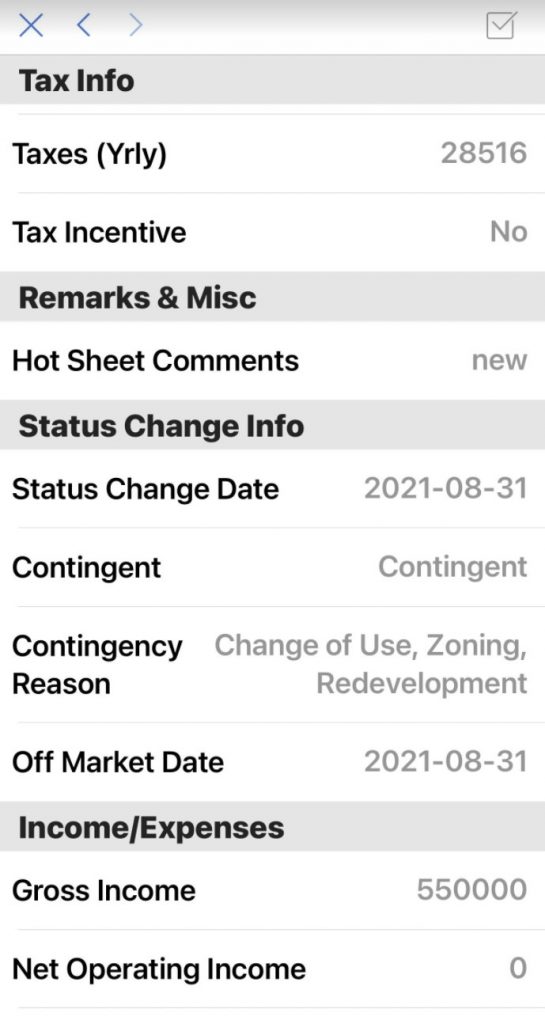Tap the Contingency Reason row
Screen dimensions: 545x1024
pyautogui.click(x=272, y=664)
